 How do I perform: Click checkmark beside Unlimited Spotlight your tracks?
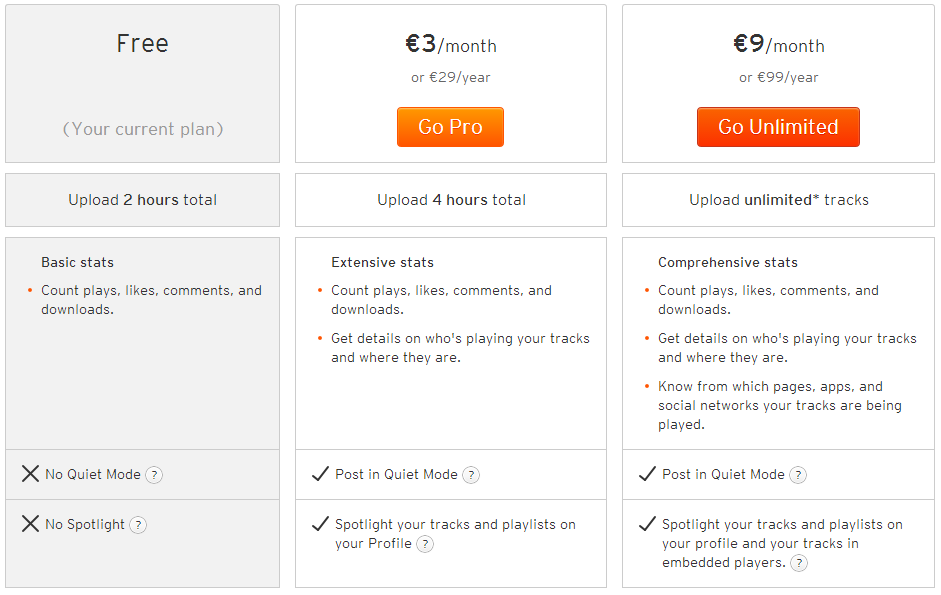[x=648, y=524]
